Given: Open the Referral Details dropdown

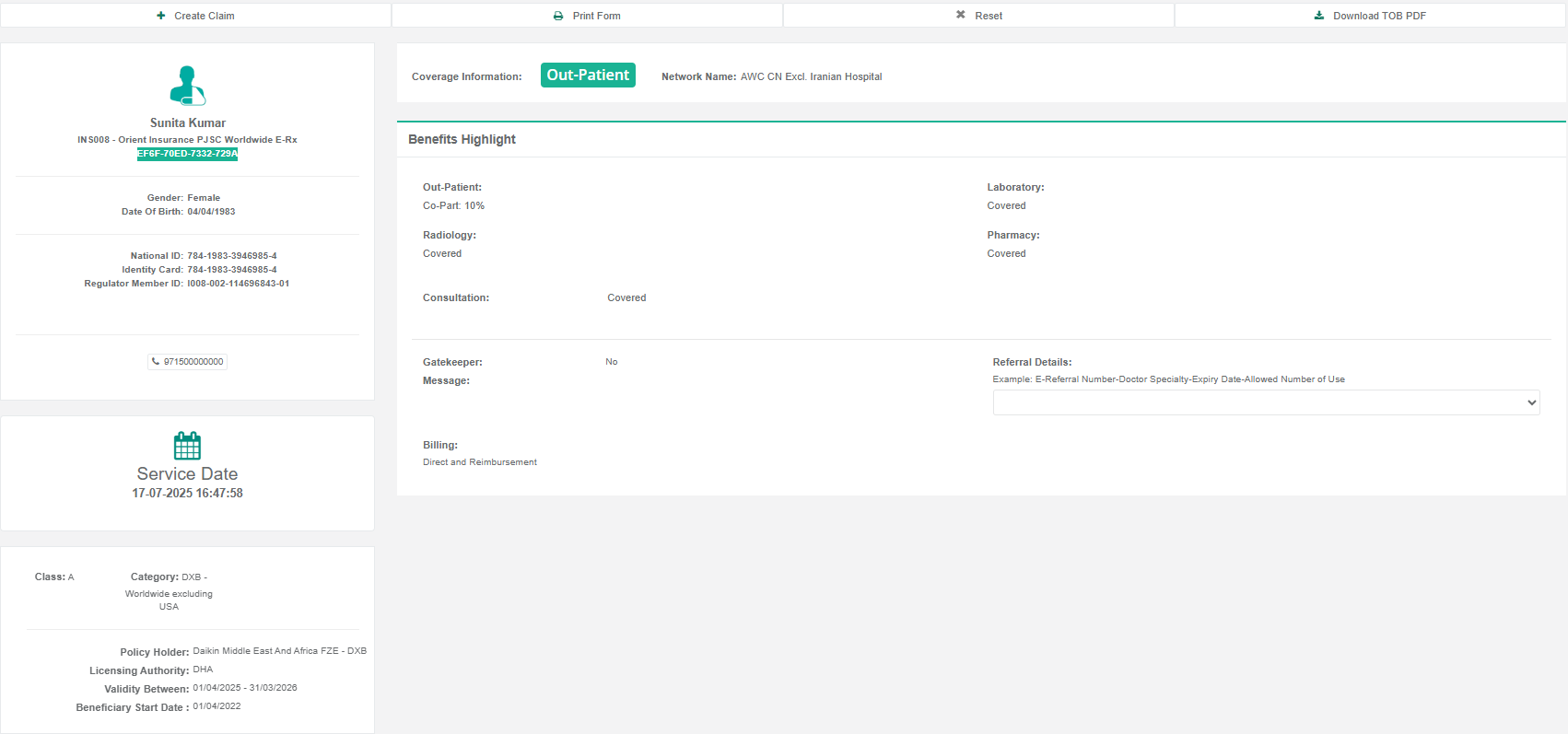Looking at the screenshot, I should point(1266,402).
